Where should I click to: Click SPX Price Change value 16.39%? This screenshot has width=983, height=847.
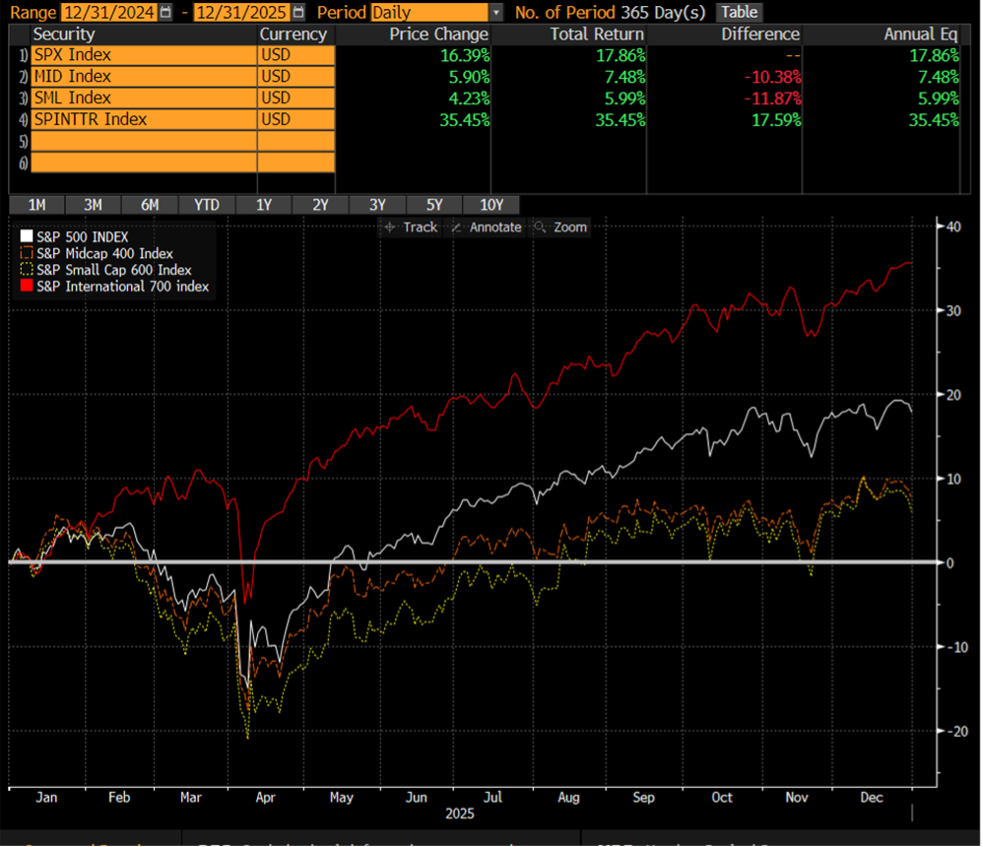coord(465,56)
